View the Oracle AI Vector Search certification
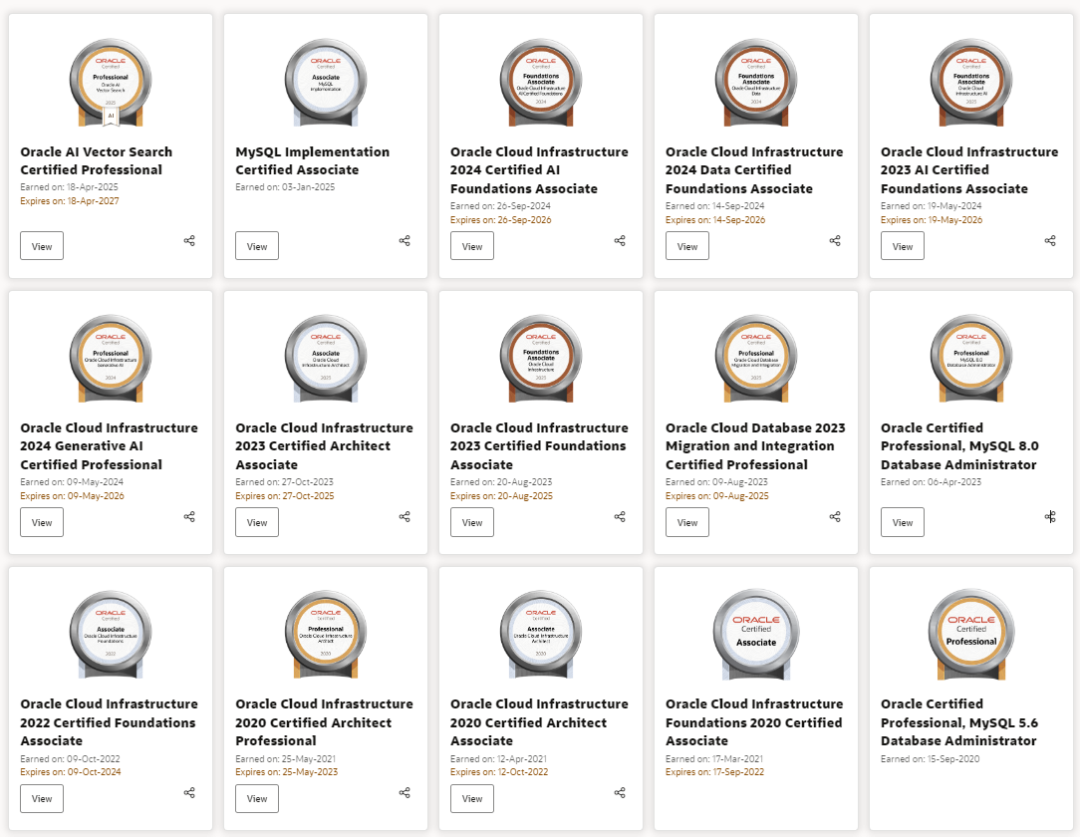 [x=42, y=246]
